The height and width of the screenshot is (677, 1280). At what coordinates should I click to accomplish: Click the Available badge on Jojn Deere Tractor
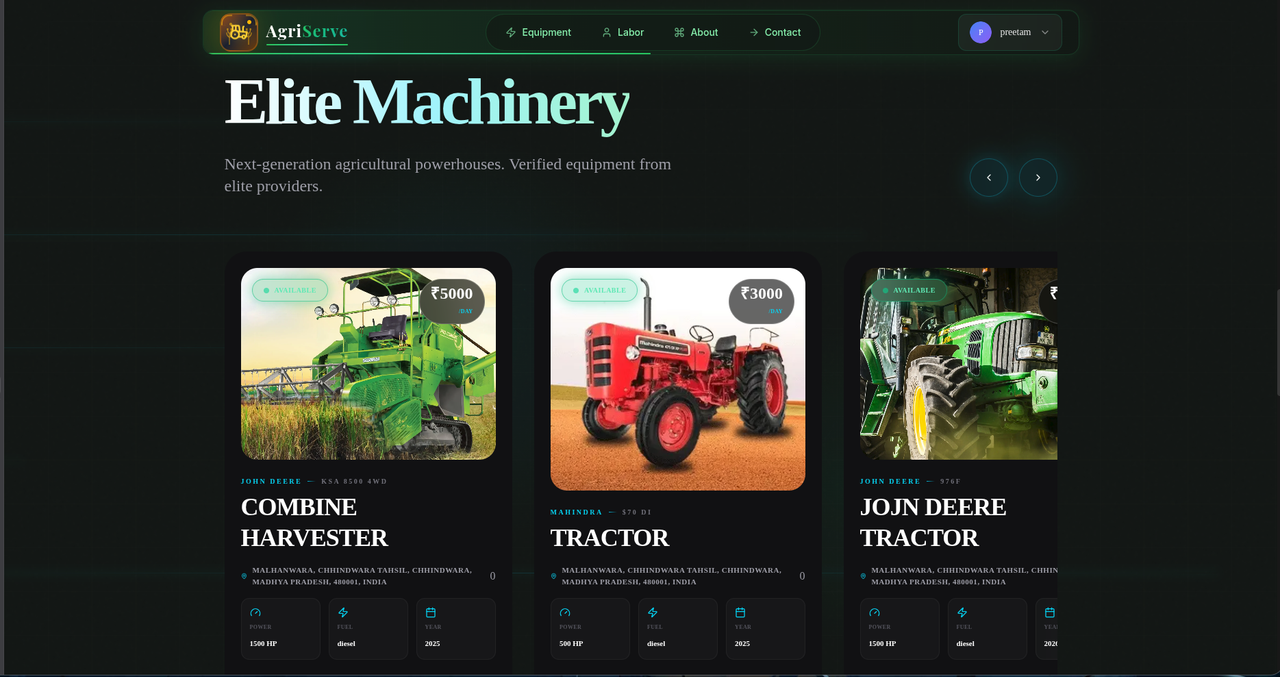pyautogui.click(x=909, y=290)
